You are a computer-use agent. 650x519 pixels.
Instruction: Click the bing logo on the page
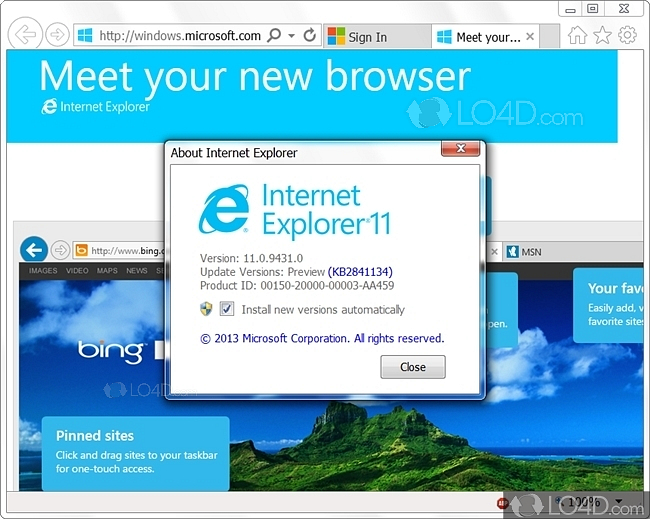[111, 351]
